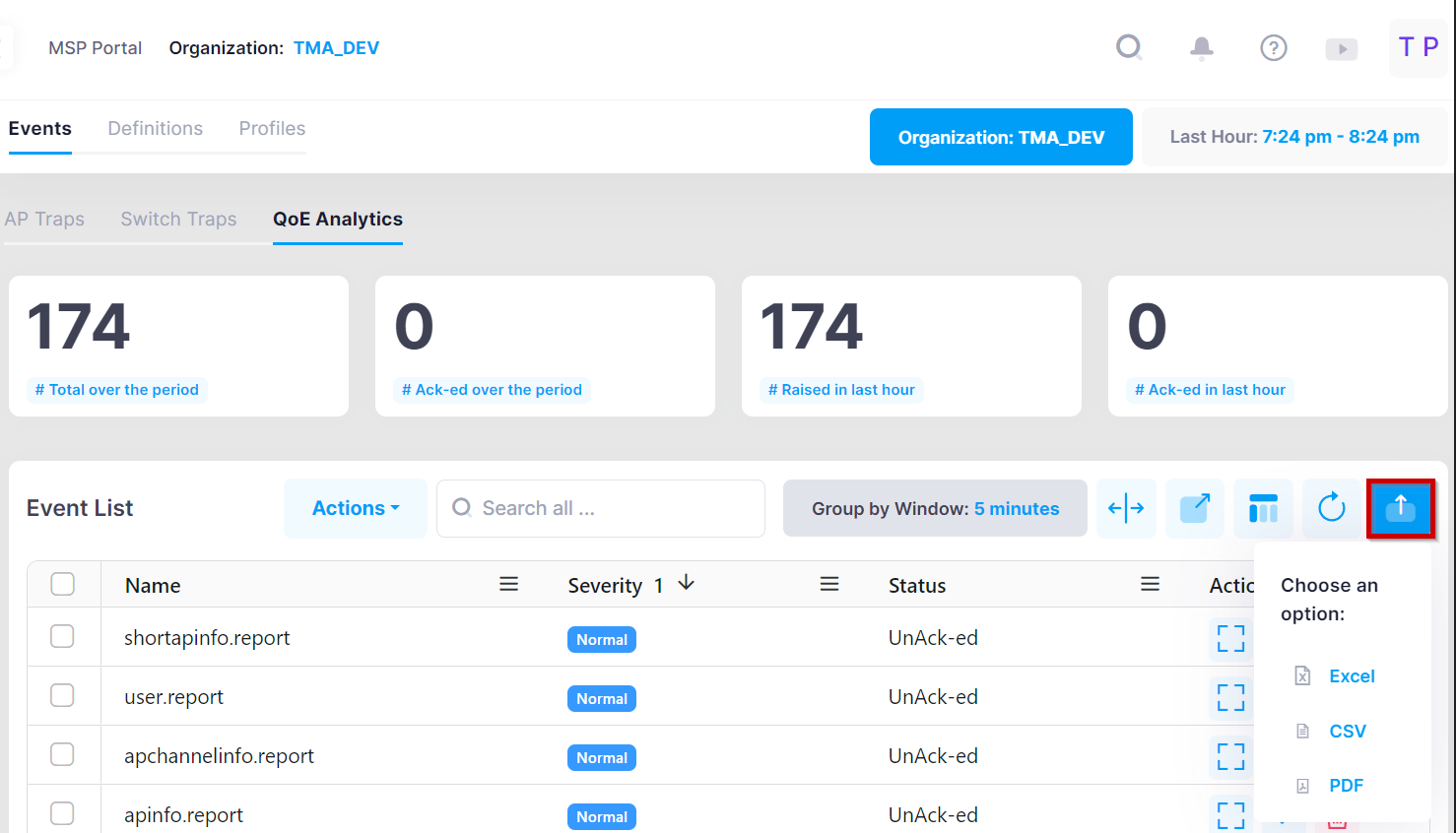Screen dimensions: 1456x833
Task: Switch to the Definitions tab
Action: [155, 129]
